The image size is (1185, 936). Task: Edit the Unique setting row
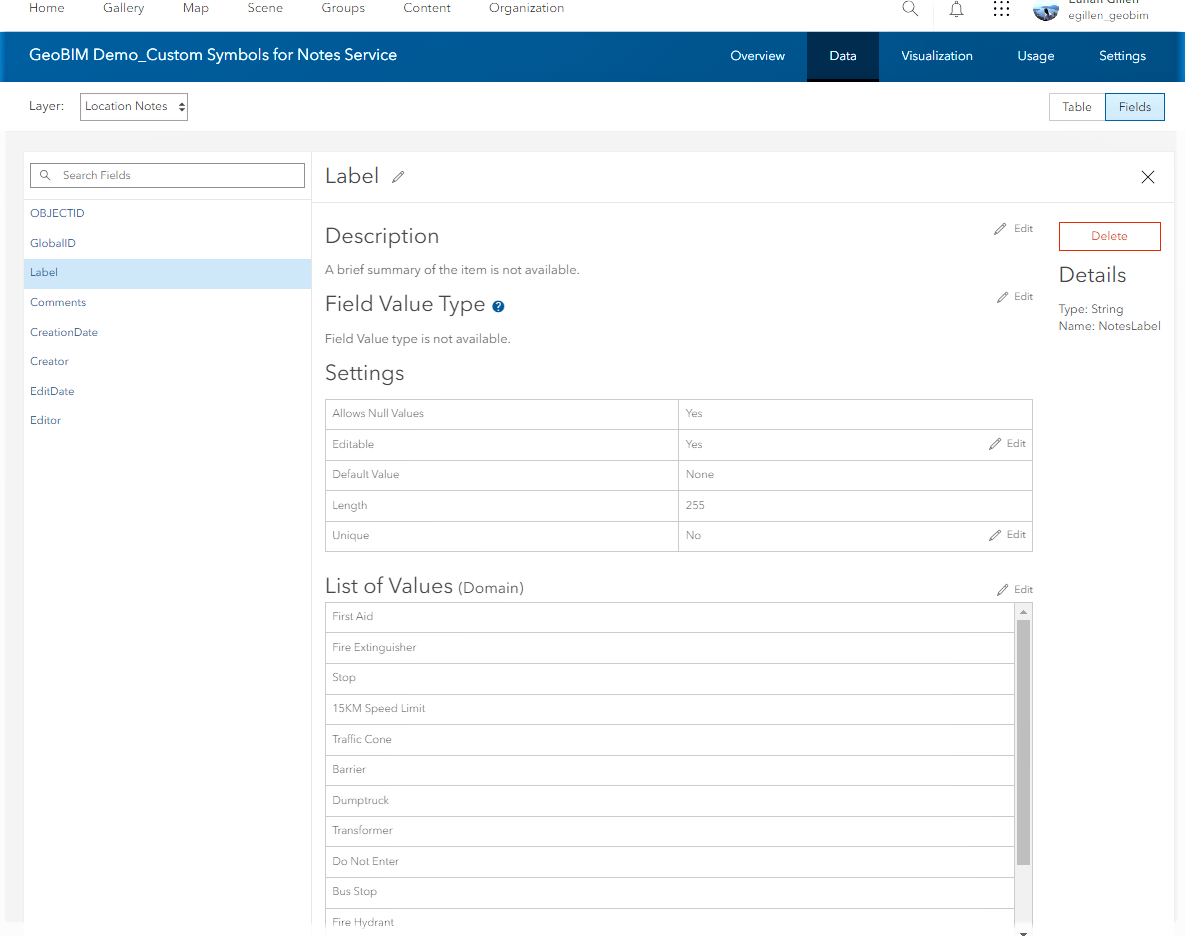pos(1007,535)
